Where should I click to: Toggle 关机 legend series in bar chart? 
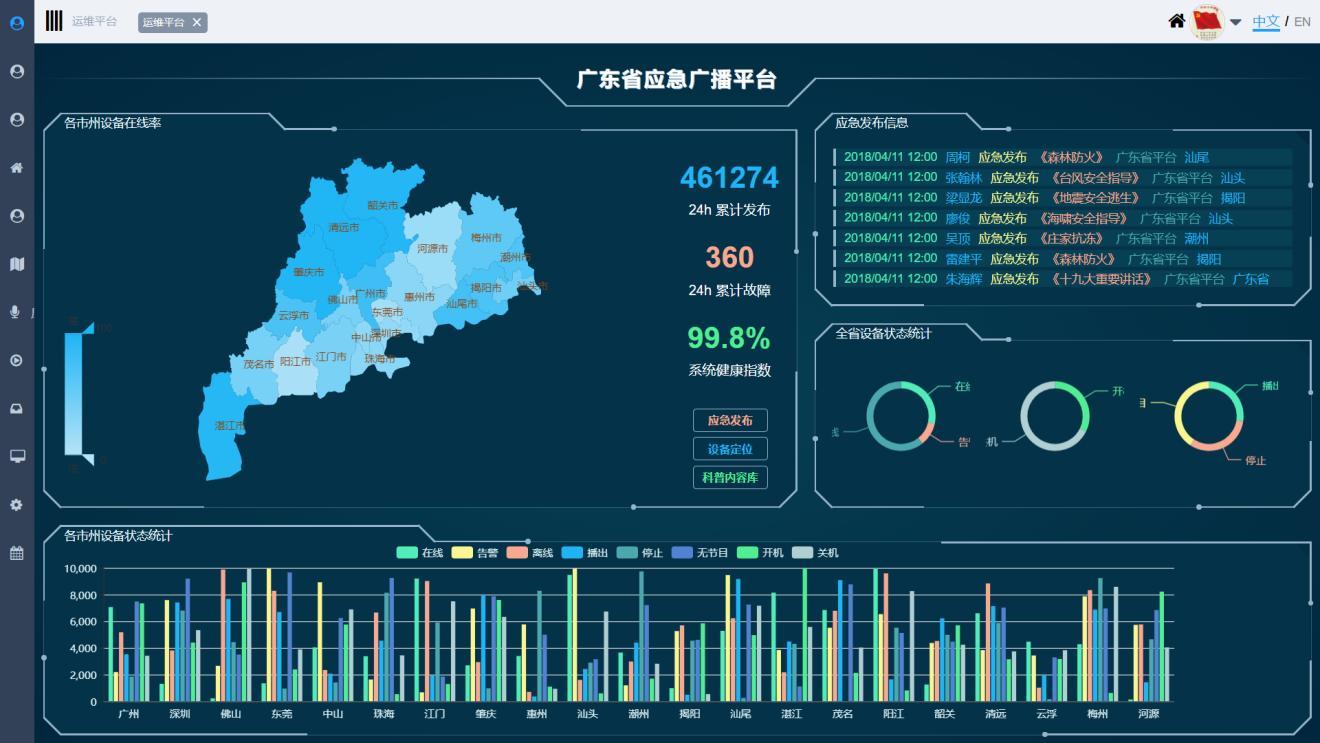tap(816, 552)
